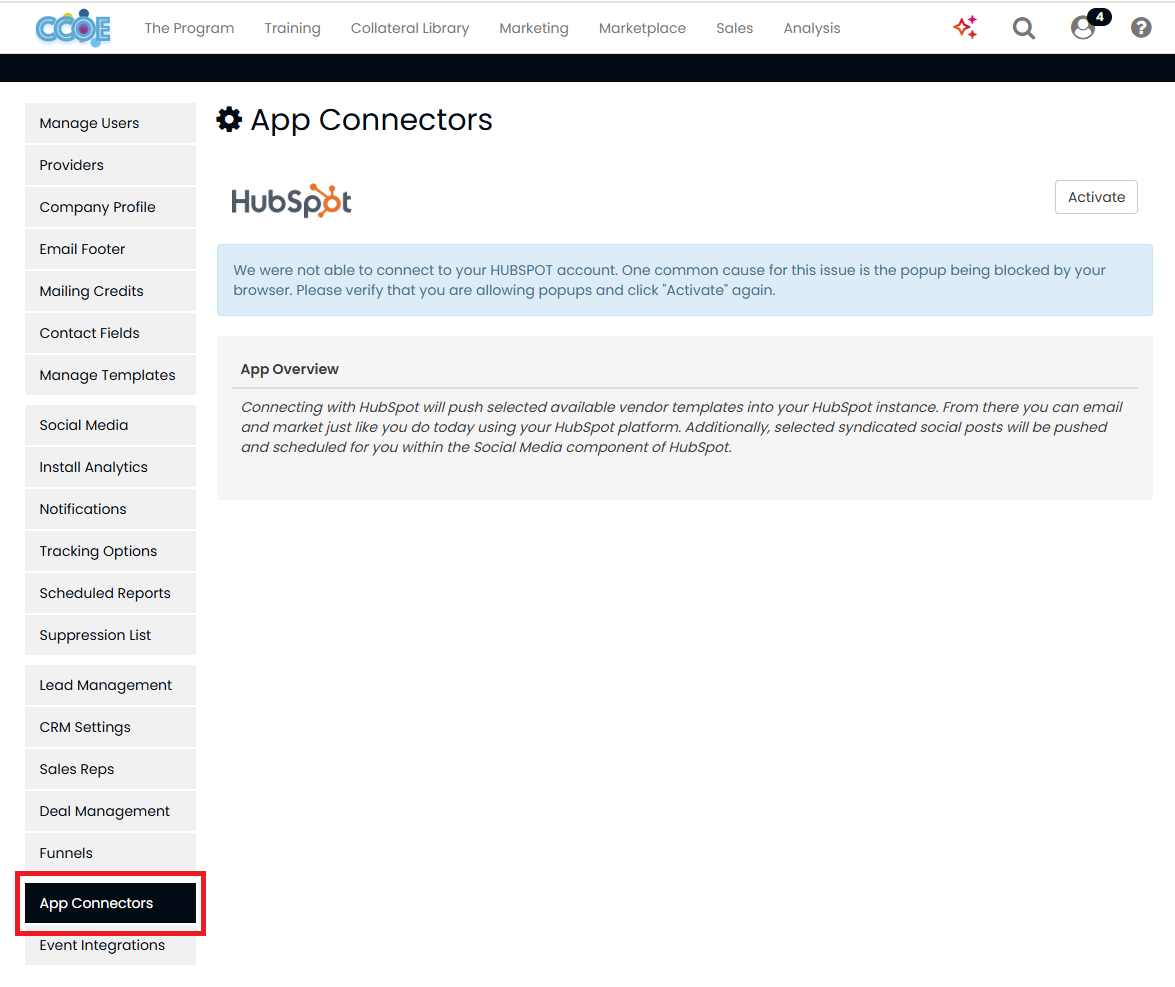Image resolution: width=1175 pixels, height=987 pixels.
Task: Open Email Footer settings
Action: click(x=110, y=249)
